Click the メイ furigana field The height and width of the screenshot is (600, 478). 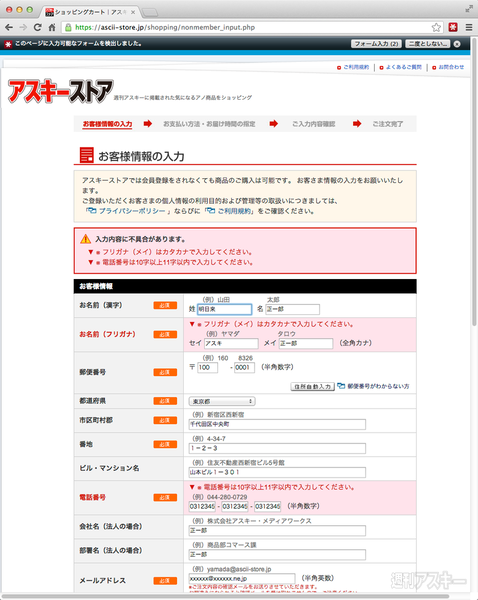306,343
